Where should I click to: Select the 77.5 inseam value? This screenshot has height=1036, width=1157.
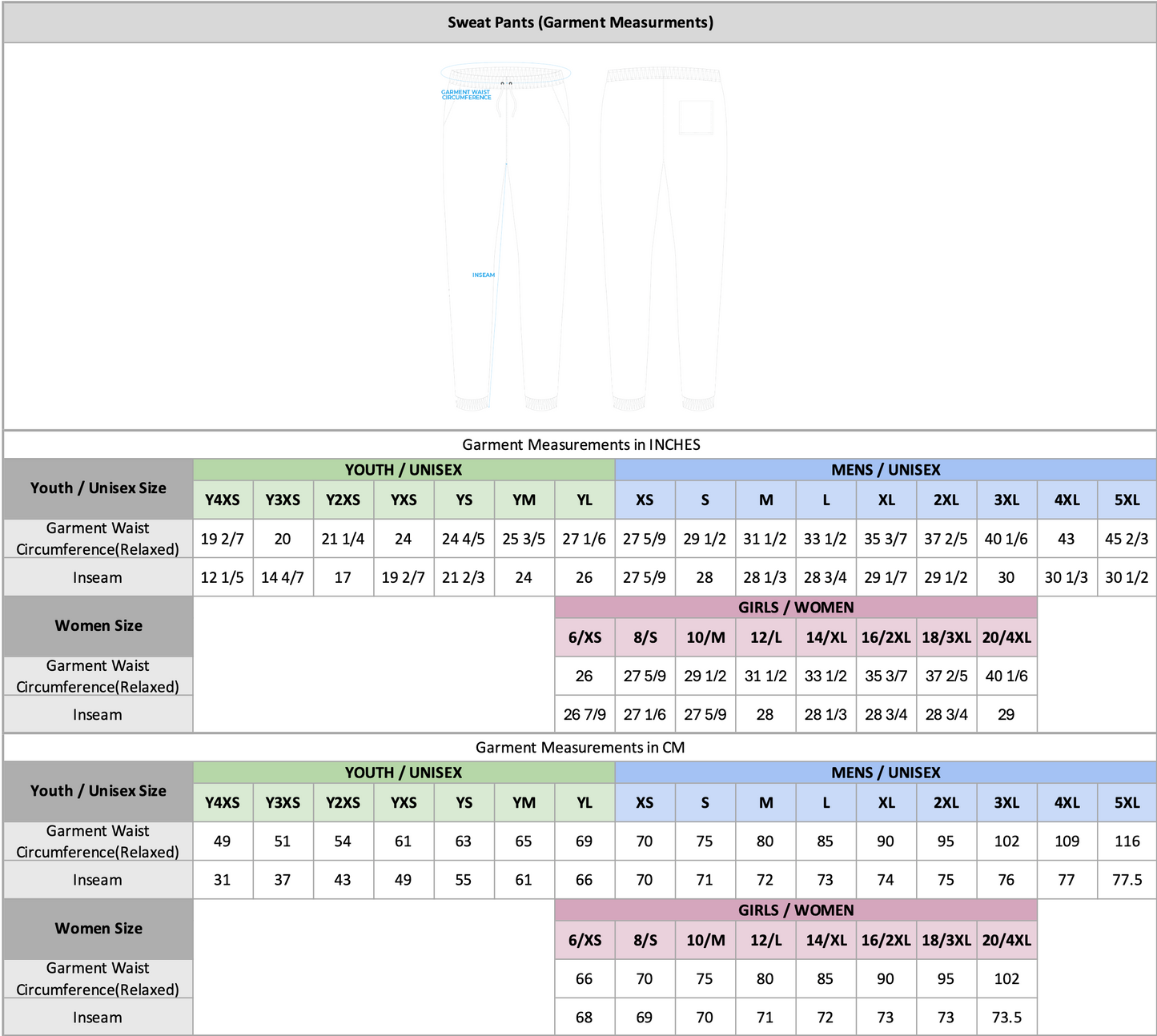(1127, 880)
